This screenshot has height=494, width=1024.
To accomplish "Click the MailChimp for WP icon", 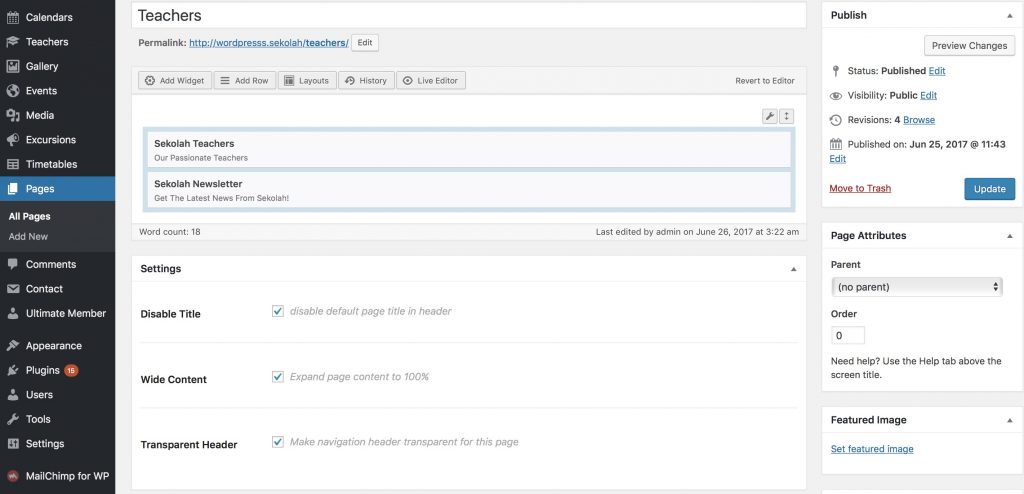I will (12, 476).
